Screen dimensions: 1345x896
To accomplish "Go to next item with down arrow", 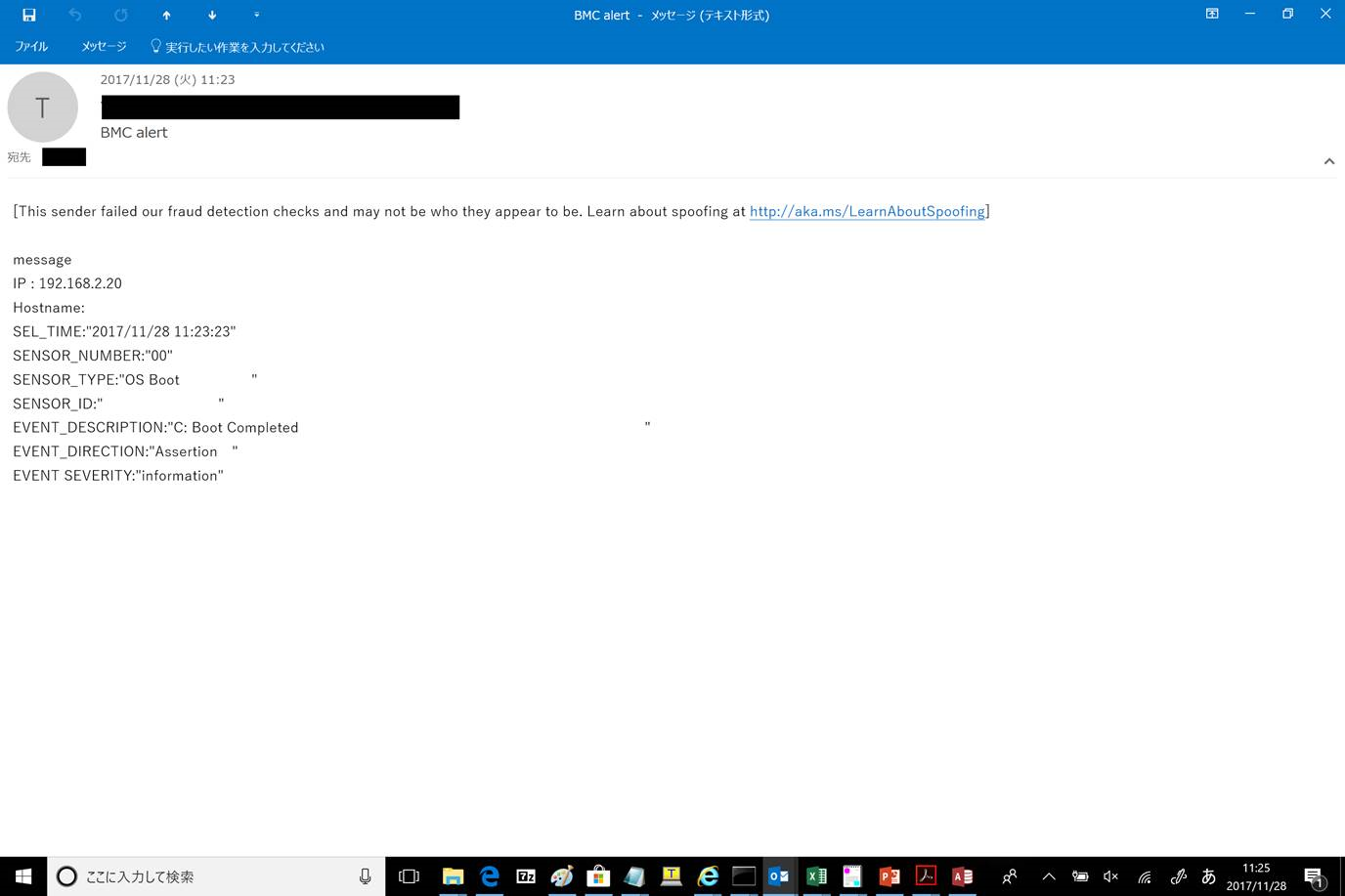I will [212, 15].
